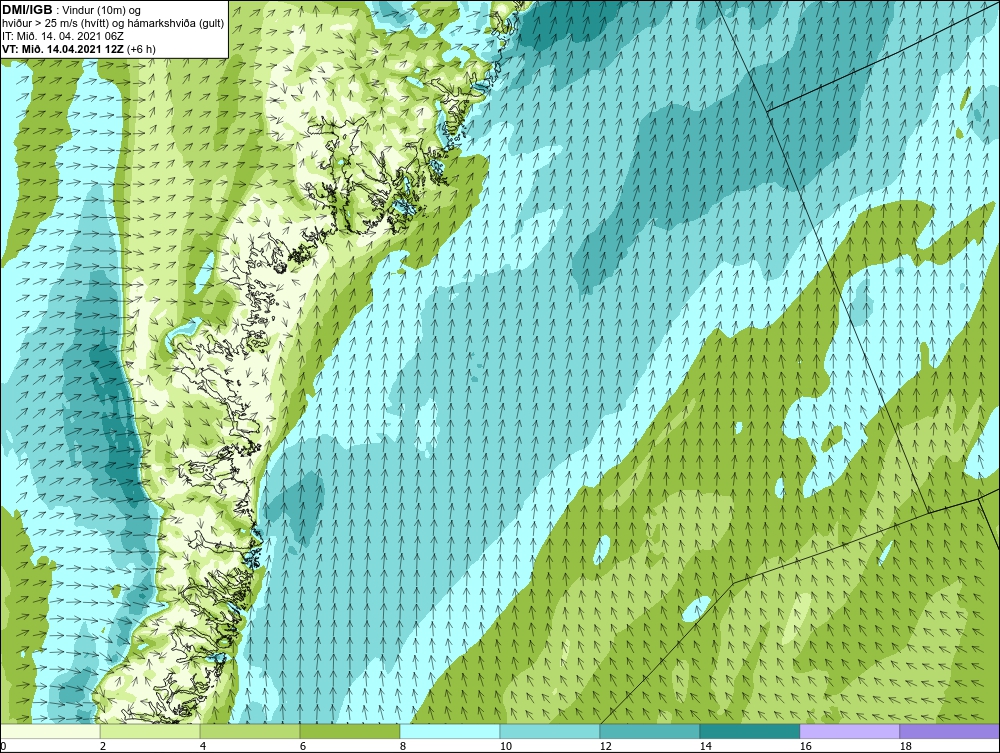Image resolution: width=1000 pixels, height=753 pixels.
Task: Click the legend scale label 2
Action: pos(103,746)
